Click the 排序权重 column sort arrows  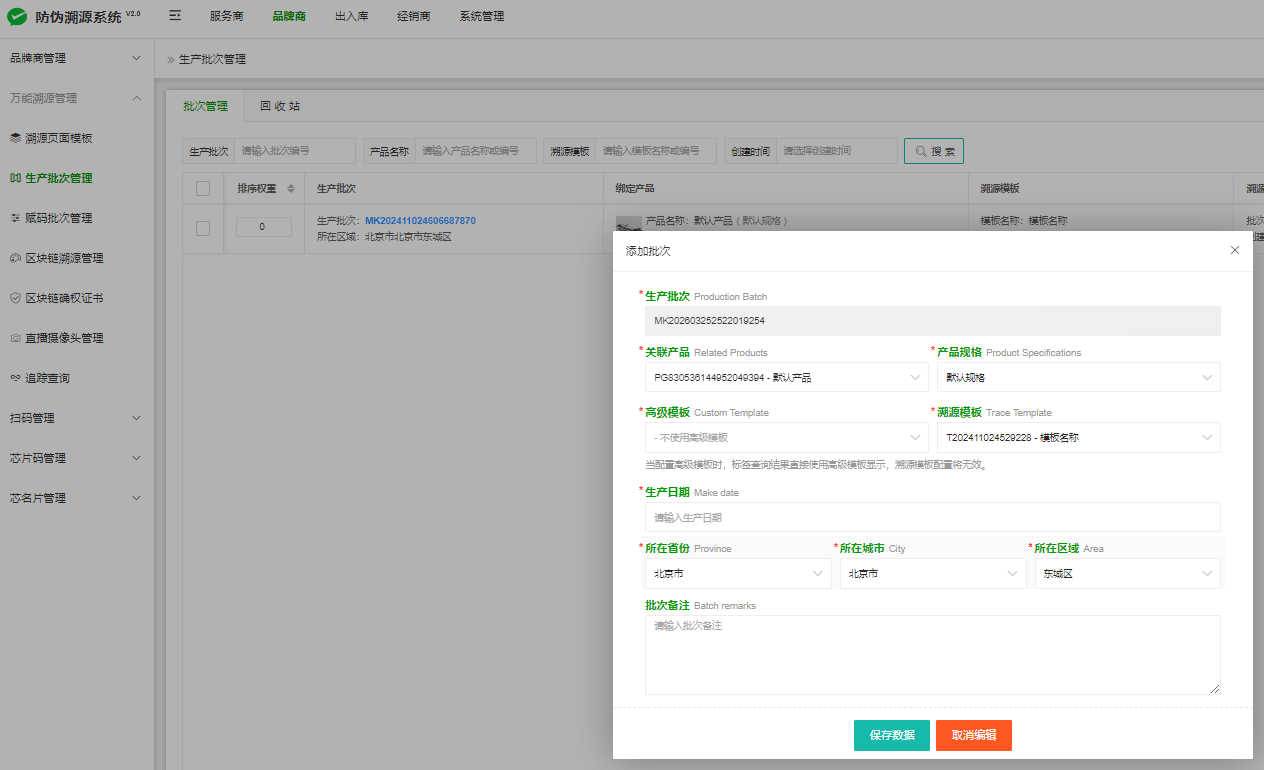tap(291, 188)
